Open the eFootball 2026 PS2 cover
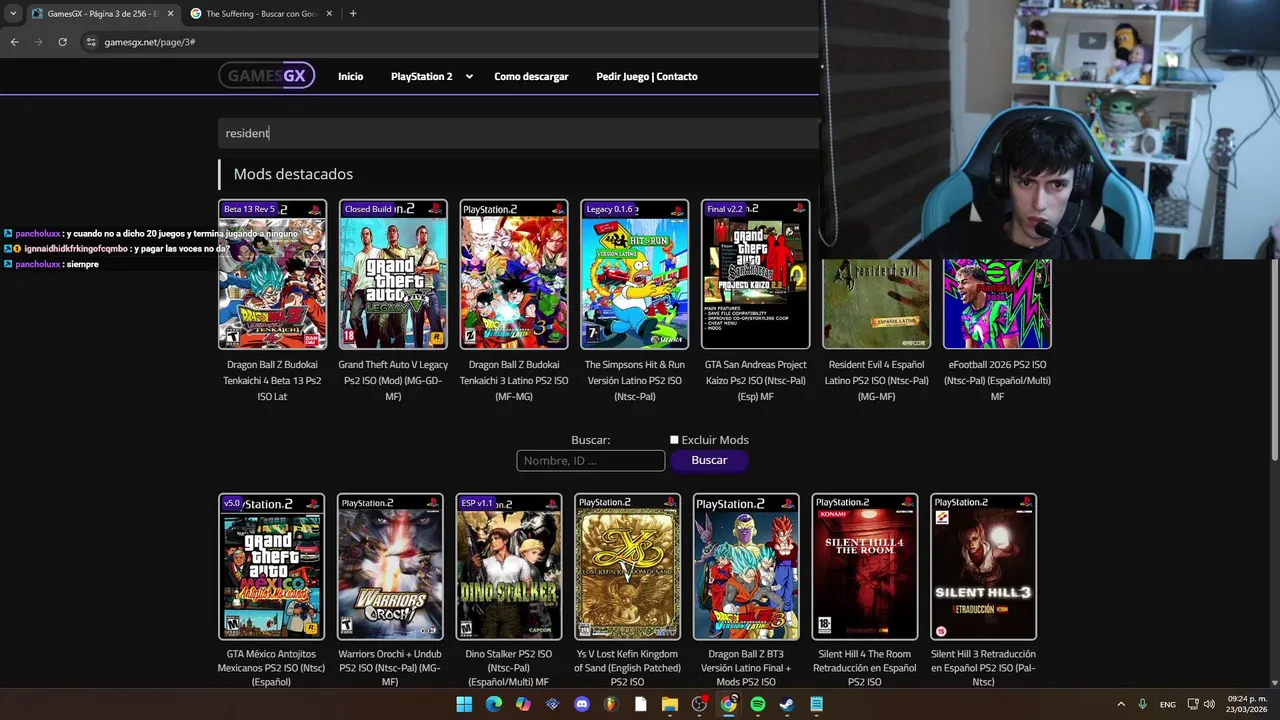This screenshot has width=1280, height=720. point(997,304)
